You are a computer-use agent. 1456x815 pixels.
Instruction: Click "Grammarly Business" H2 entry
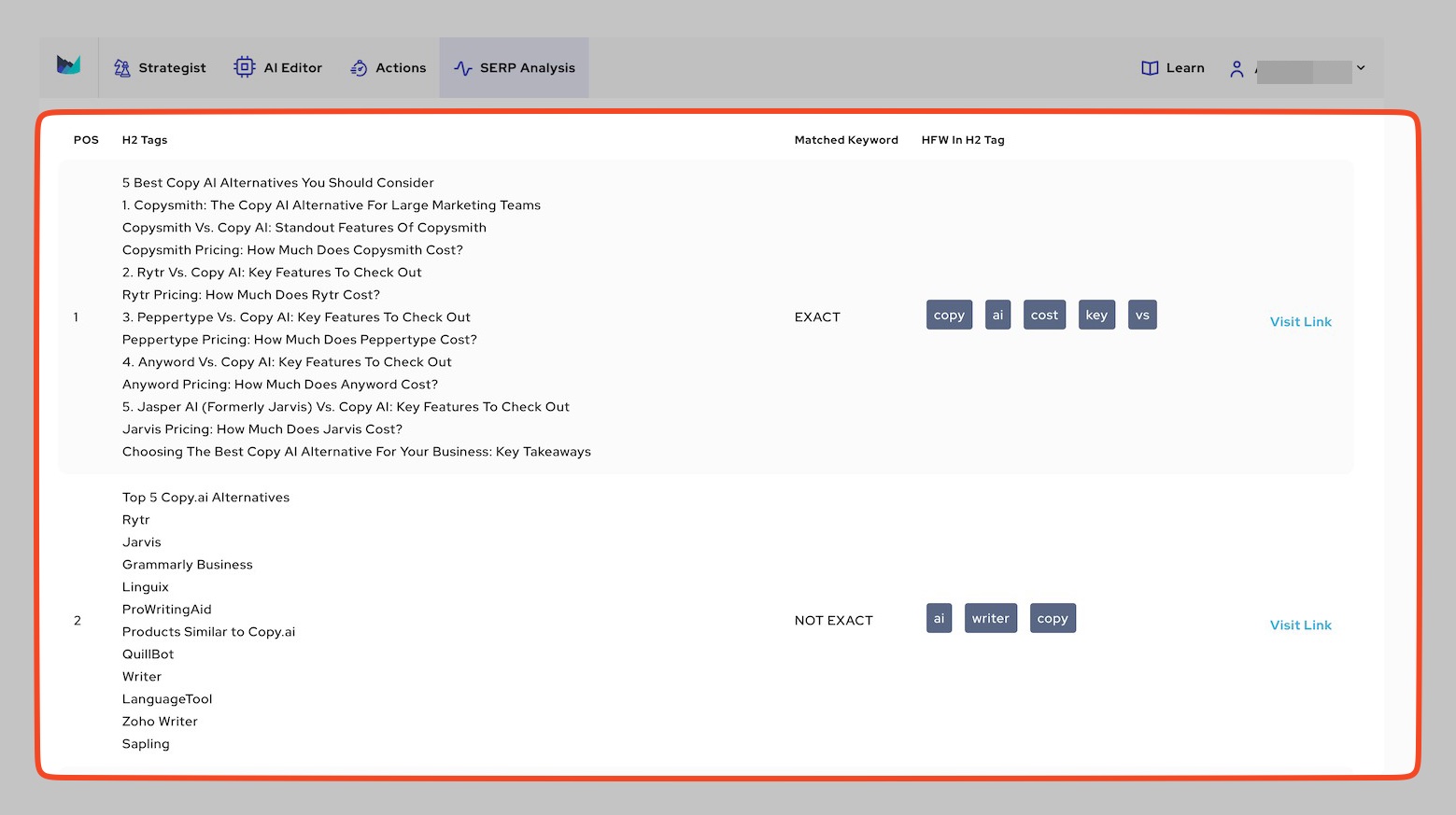click(x=188, y=565)
